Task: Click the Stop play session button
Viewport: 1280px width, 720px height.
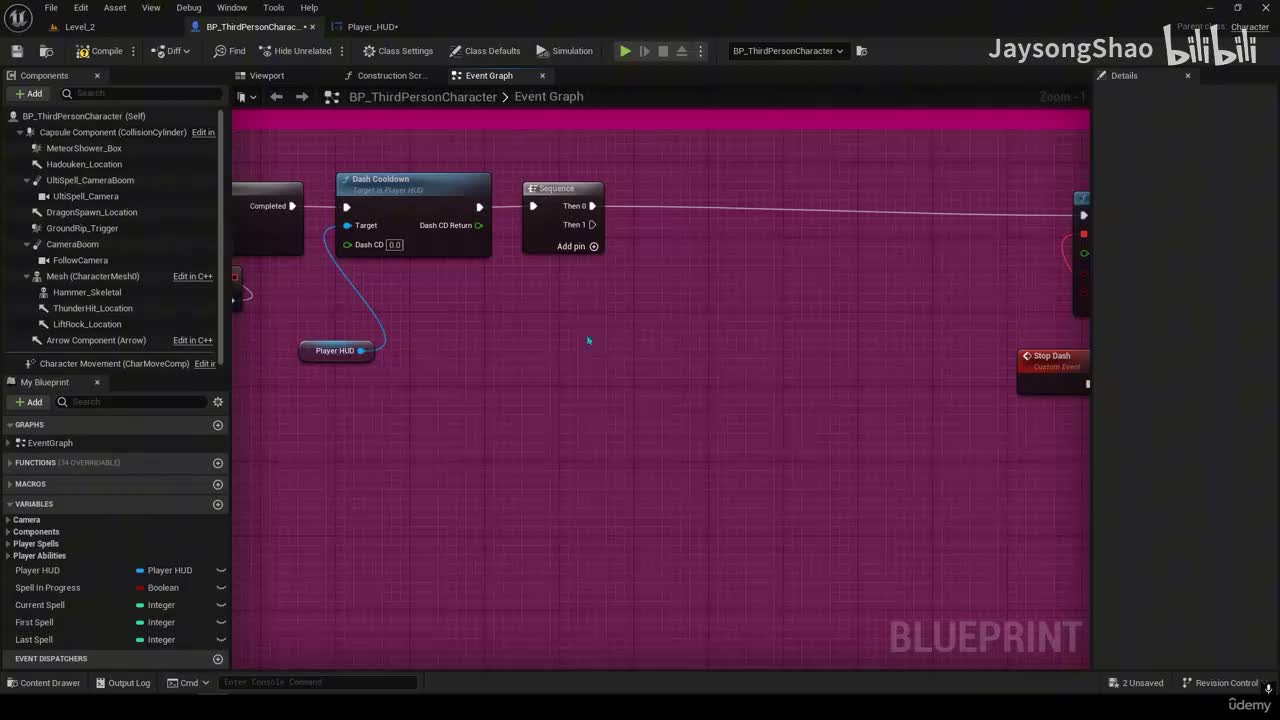Action: 663,51
